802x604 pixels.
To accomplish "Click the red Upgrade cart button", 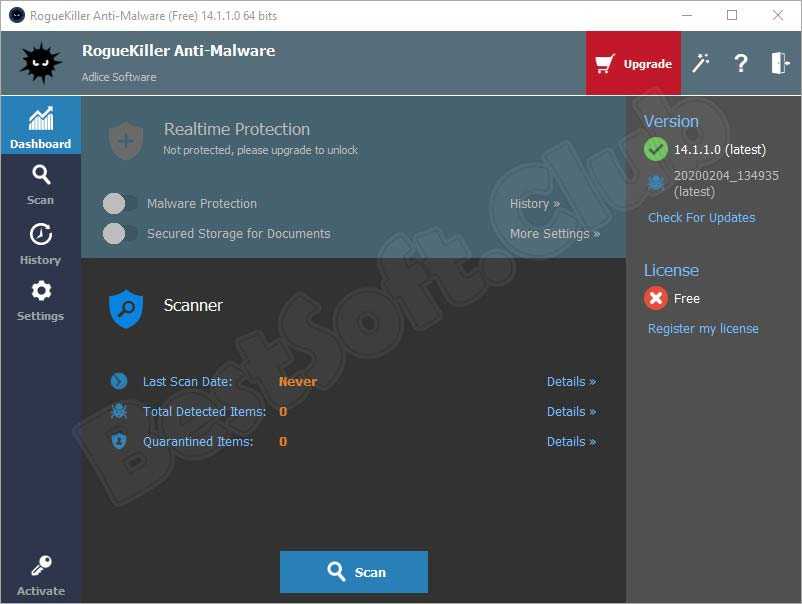I will pyautogui.click(x=633, y=63).
